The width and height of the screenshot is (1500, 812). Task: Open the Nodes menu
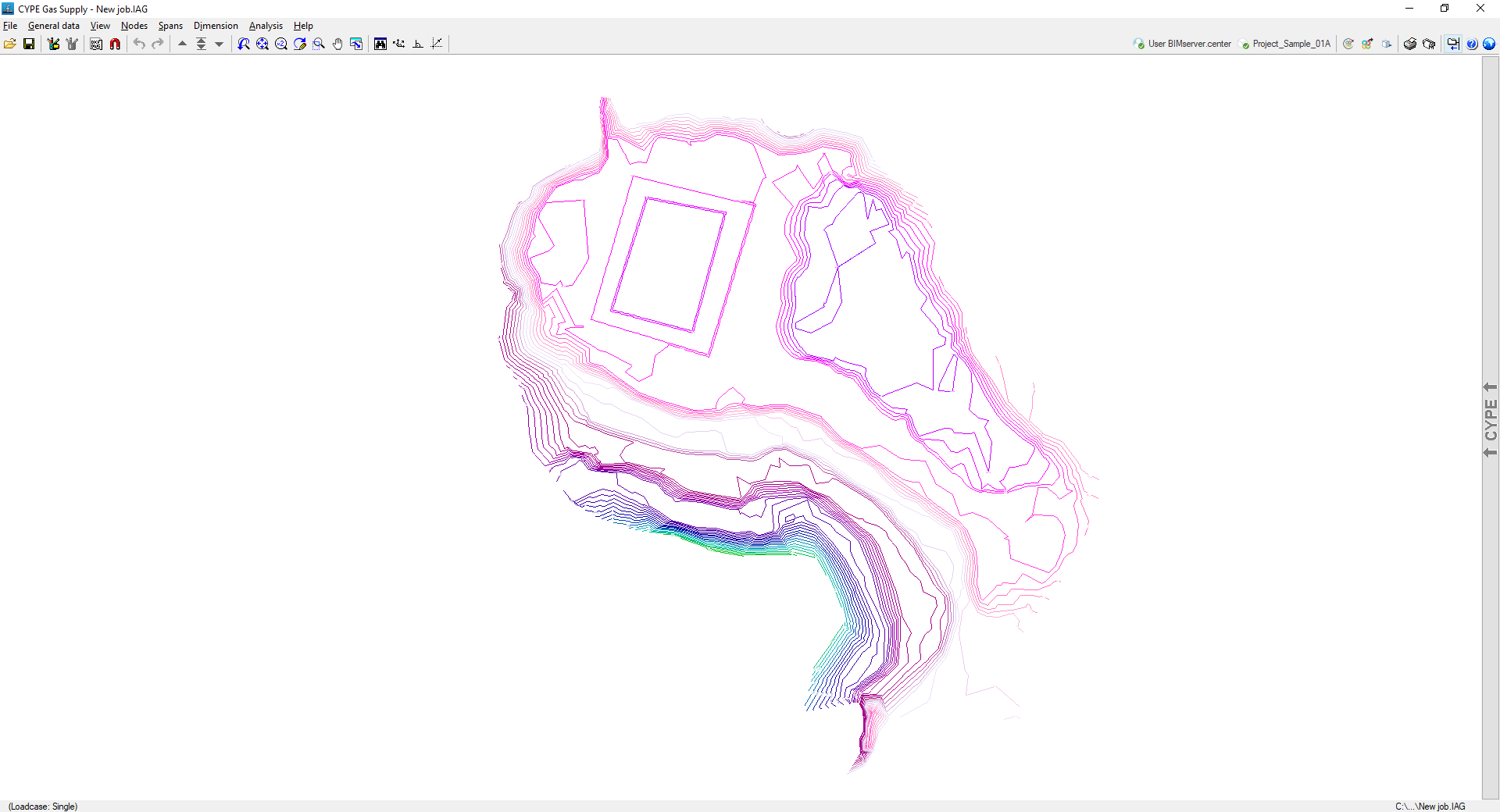[x=134, y=26]
